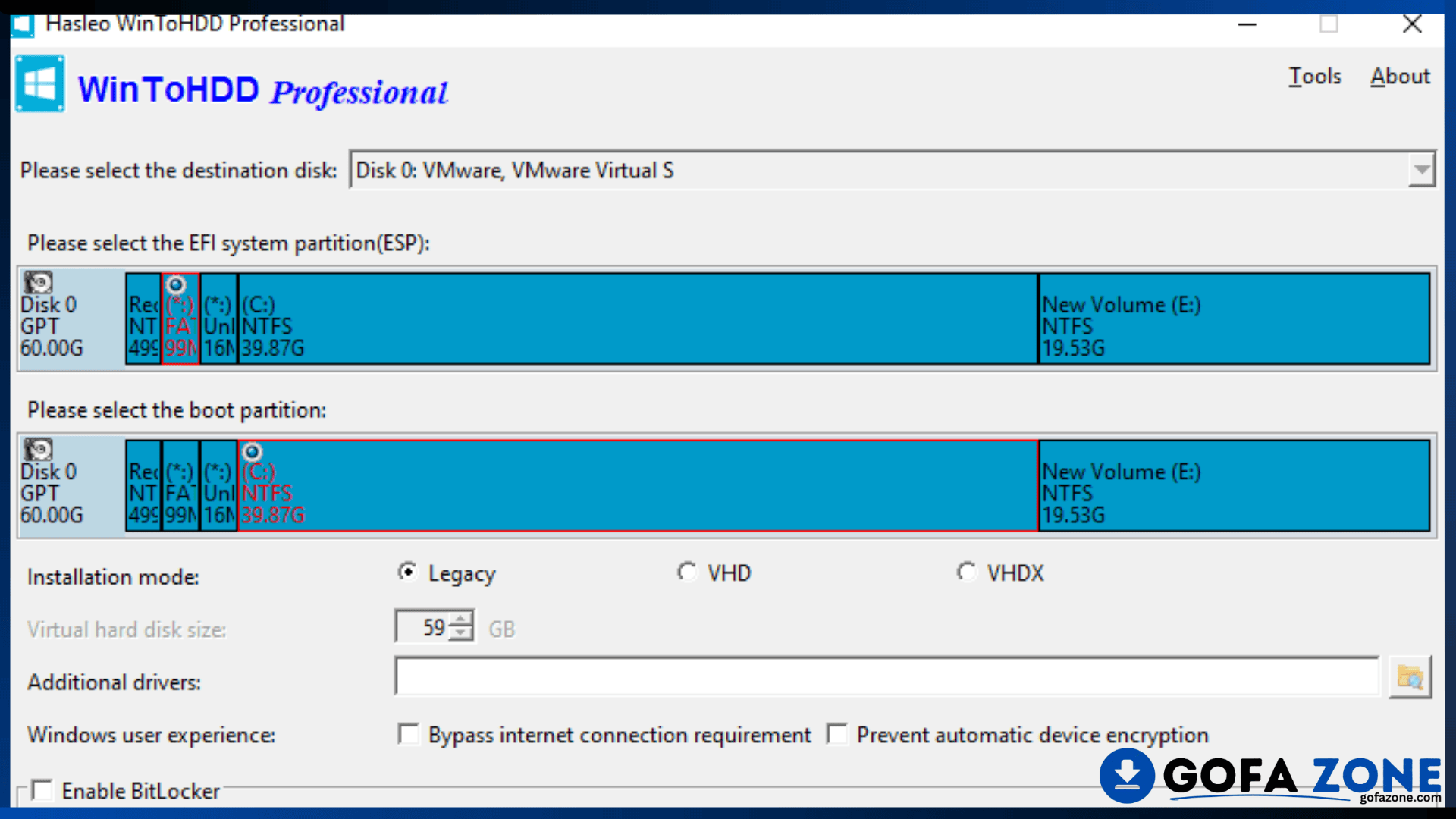Open the About menu
Screen dimensions: 1456x819
(x=1400, y=77)
